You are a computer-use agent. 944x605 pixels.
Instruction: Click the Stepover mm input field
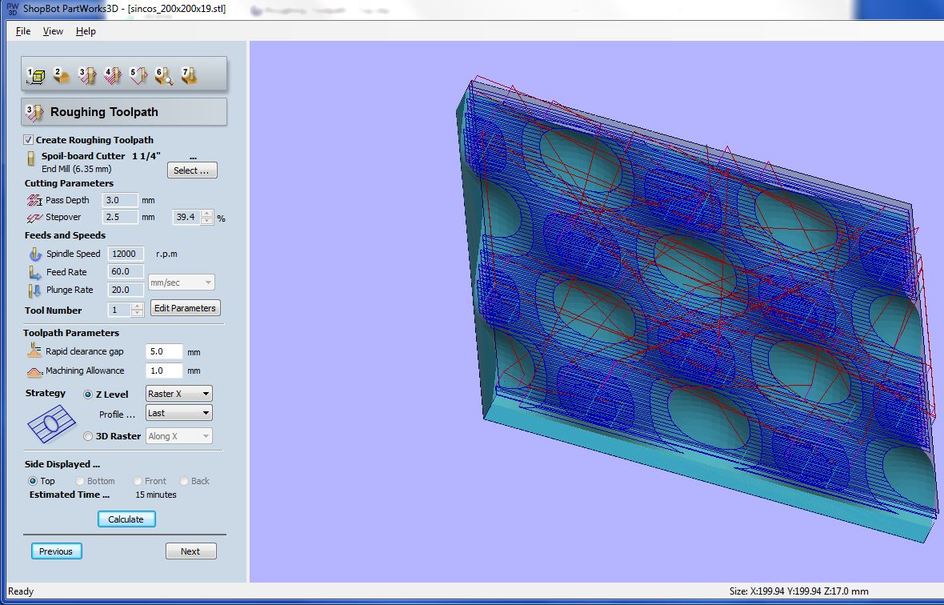click(x=120, y=217)
